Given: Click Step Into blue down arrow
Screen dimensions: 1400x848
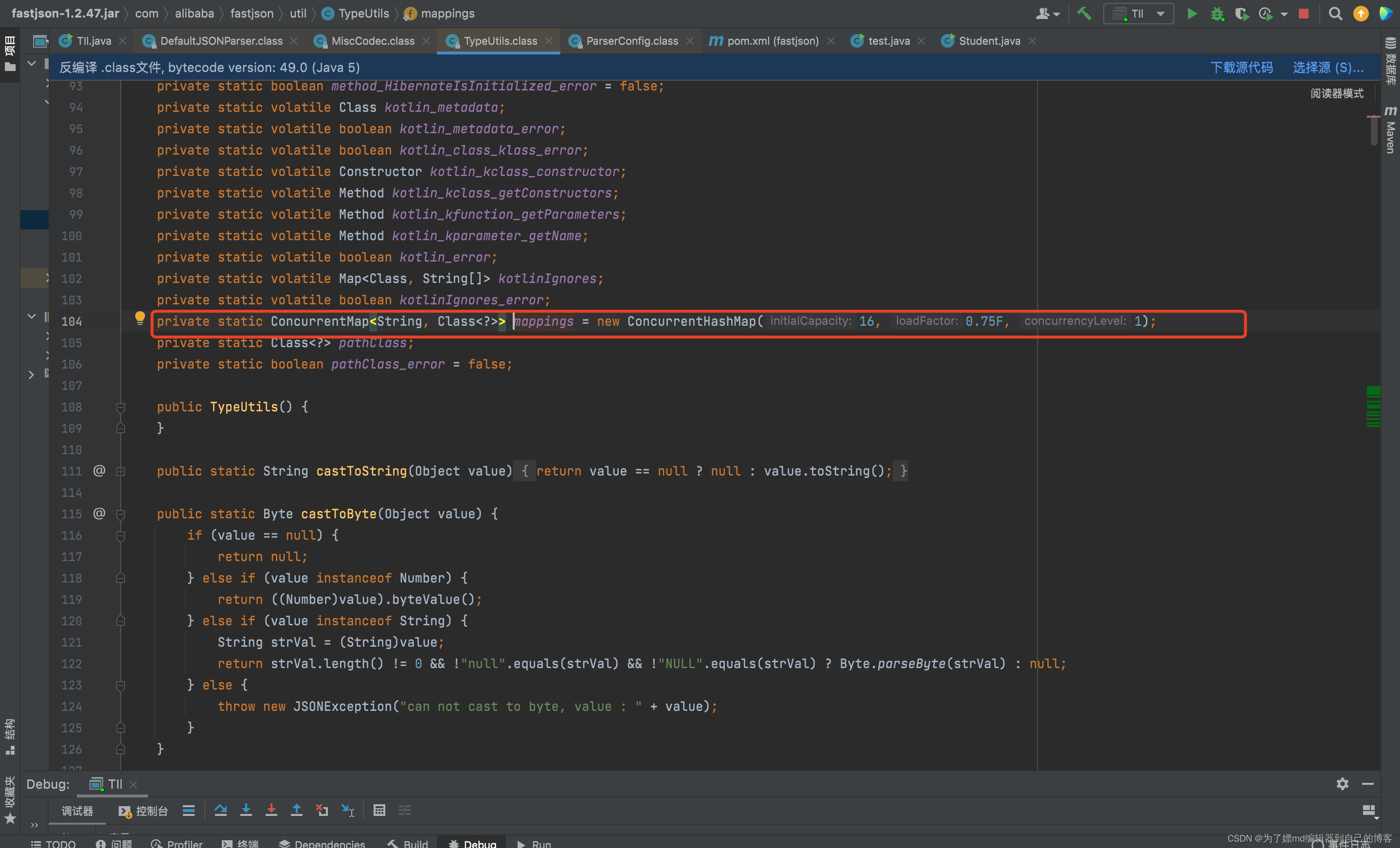Looking at the screenshot, I should 246,810.
